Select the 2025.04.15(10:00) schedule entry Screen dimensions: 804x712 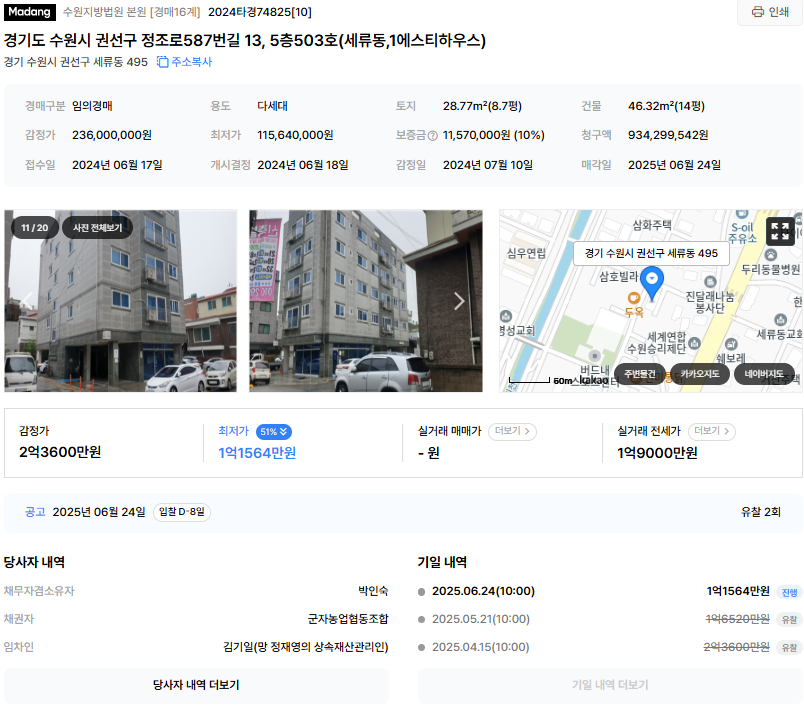(480, 647)
